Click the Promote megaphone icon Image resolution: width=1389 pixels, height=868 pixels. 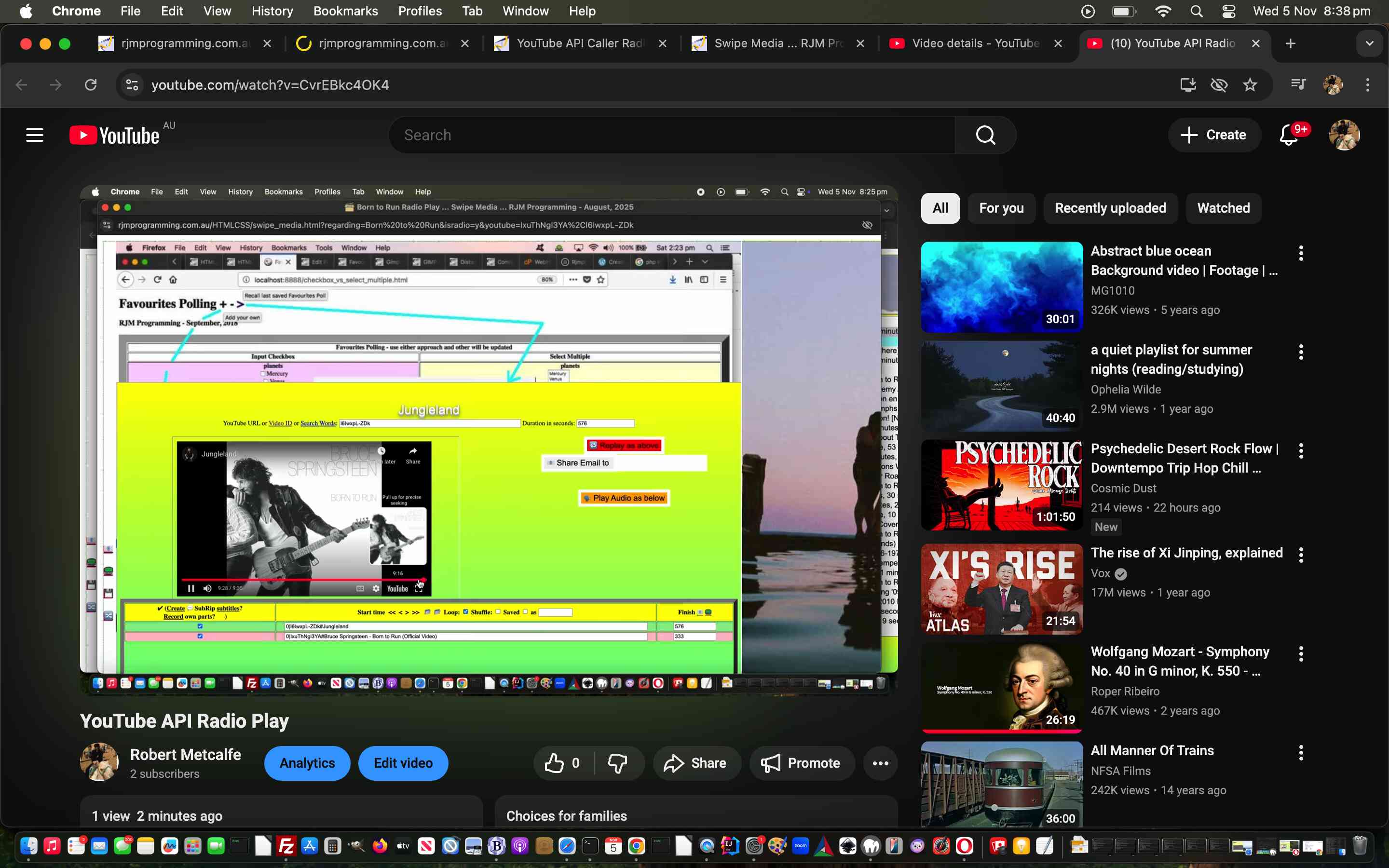[x=771, y=762]
